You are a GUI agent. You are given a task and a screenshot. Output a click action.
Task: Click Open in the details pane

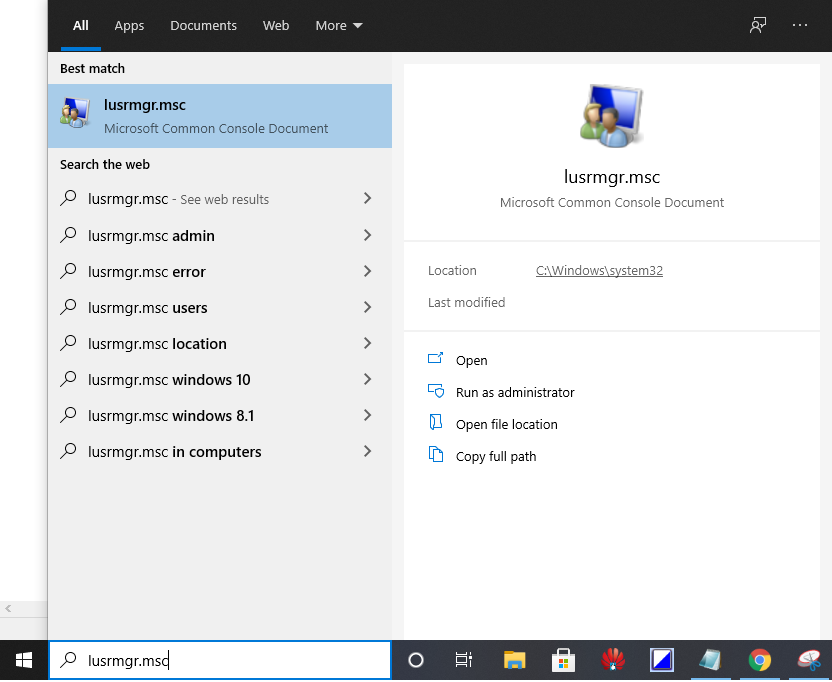pos(471,360)
